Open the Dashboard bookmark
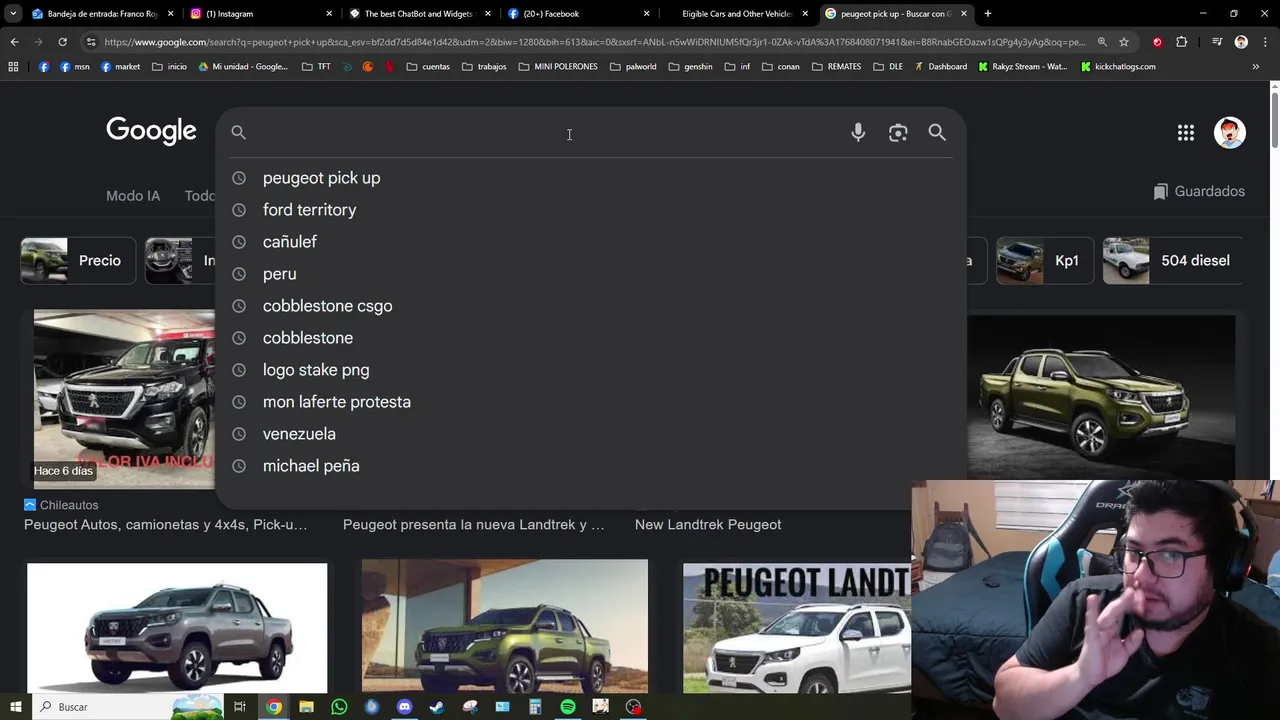The height and width of the screenshot is (720, 1280). click(940, 67)
